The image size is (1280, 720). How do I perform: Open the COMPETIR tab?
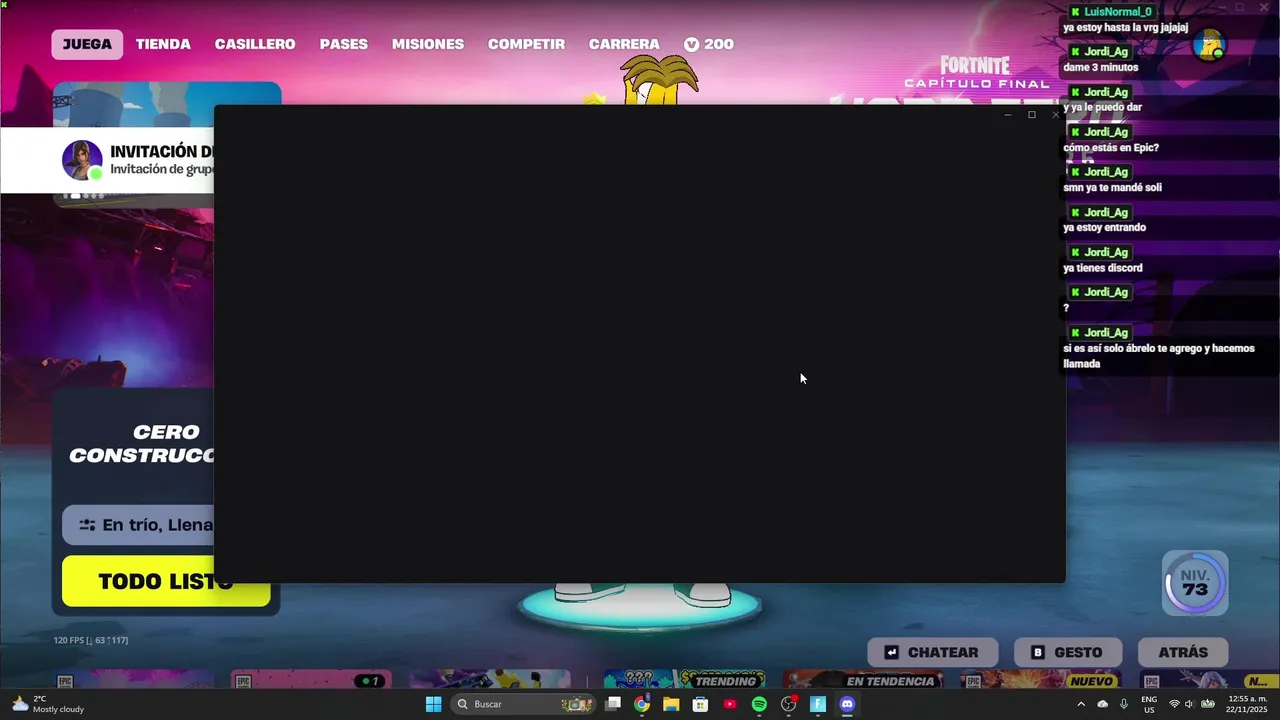tap(526, 44)
